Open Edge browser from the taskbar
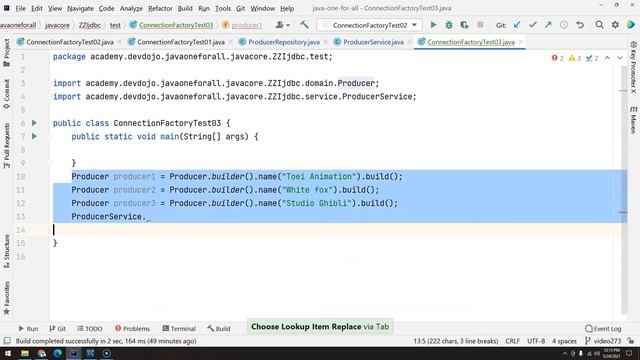 tap(57, 353)
